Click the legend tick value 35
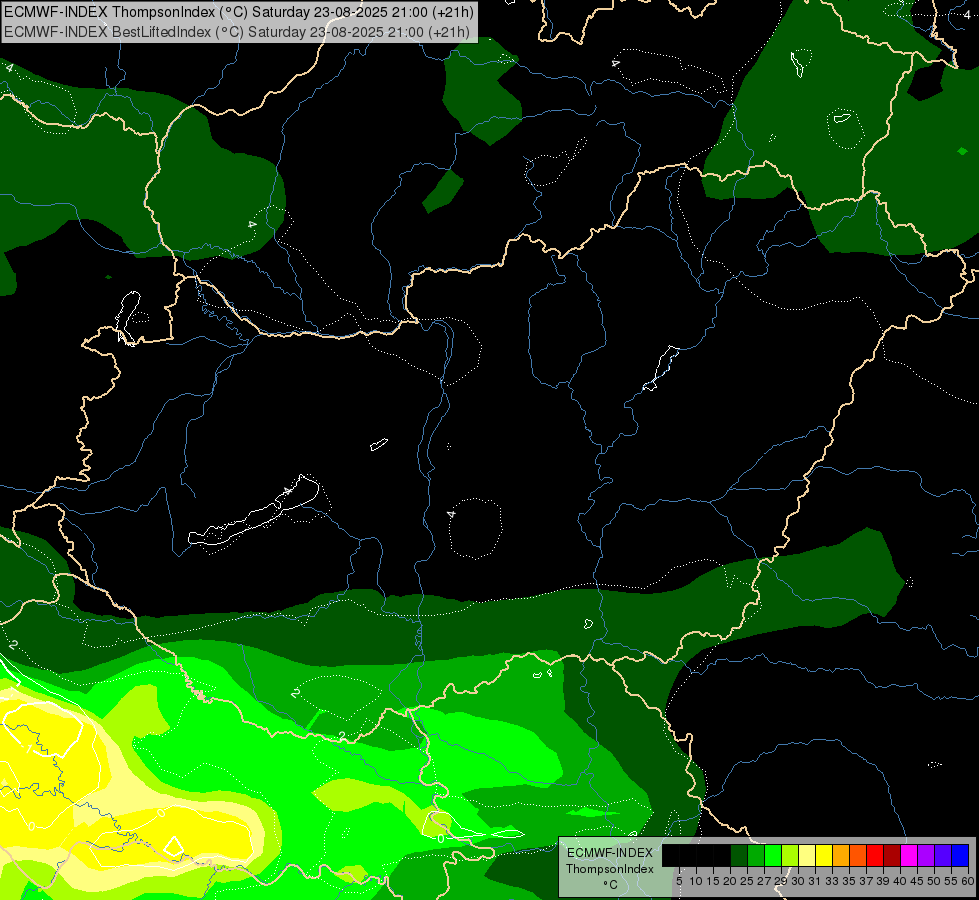The image size is (979, 900). click(x=849, y=881)
